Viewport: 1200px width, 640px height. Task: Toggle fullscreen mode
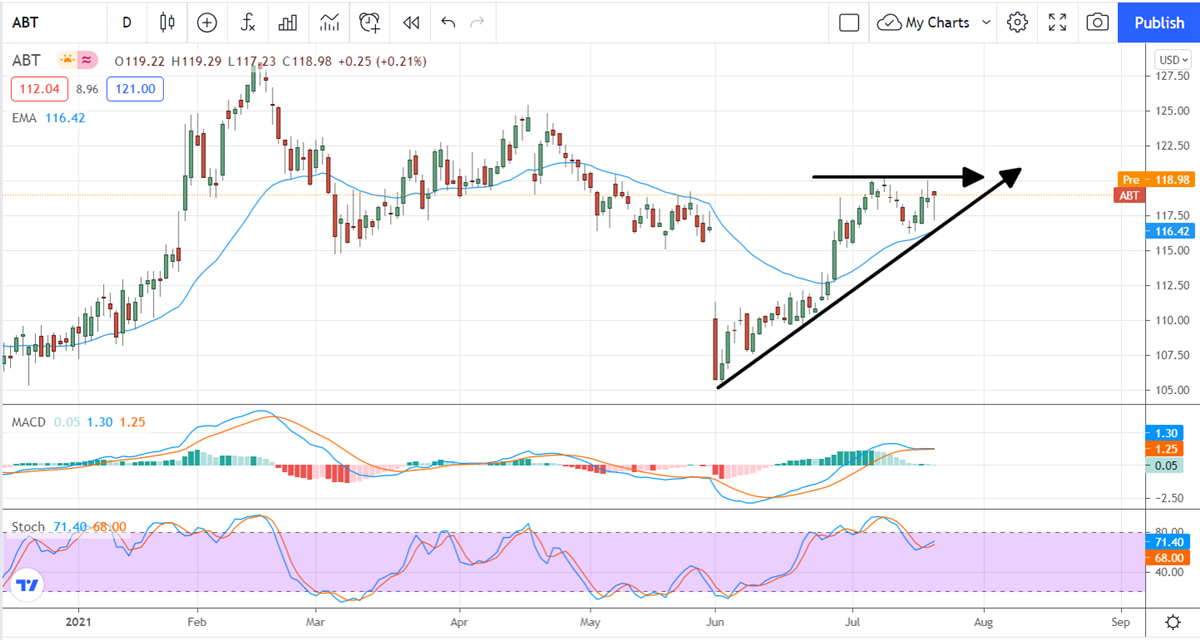coord(1057,22)
